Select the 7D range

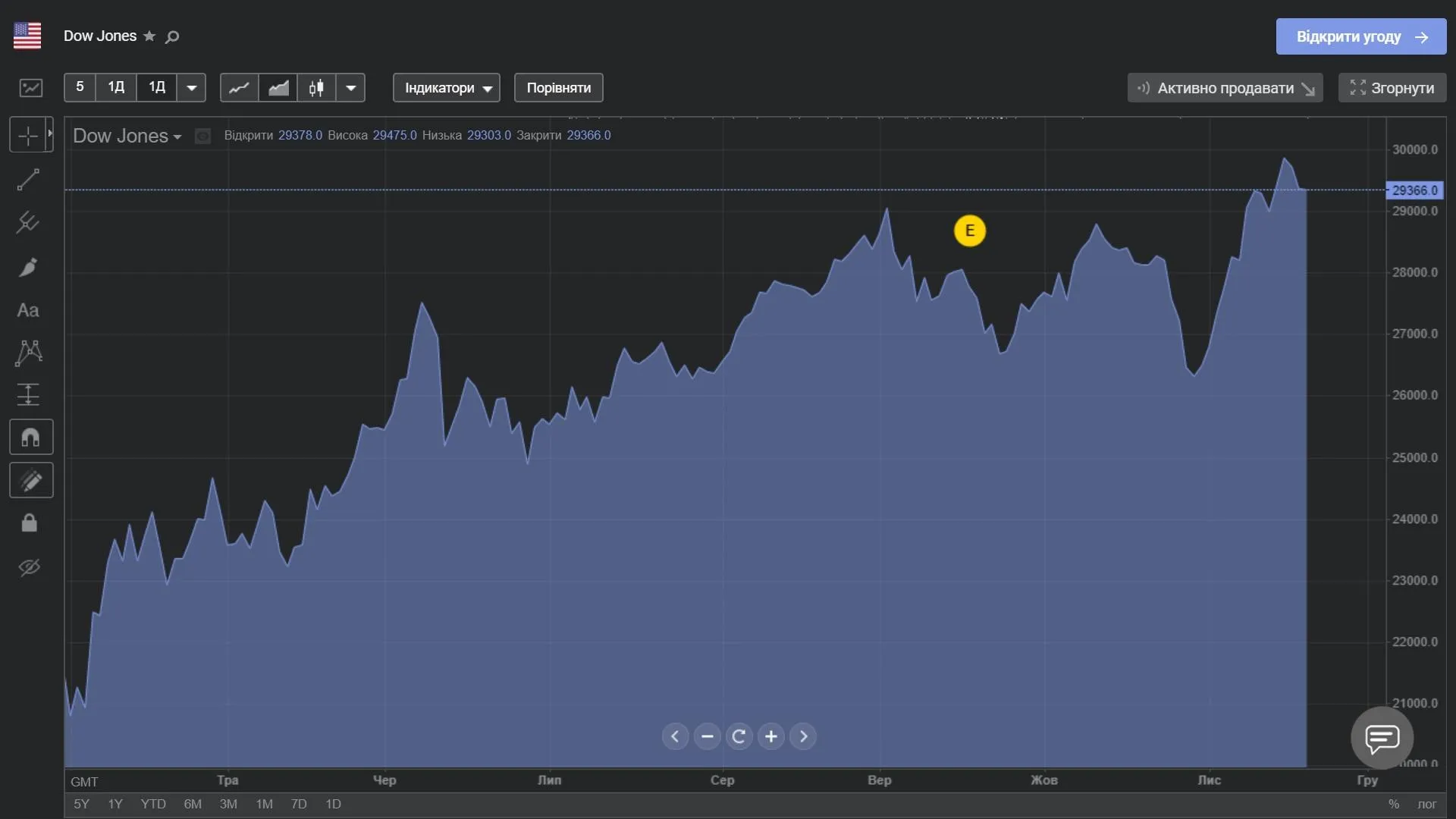(299, 804)
